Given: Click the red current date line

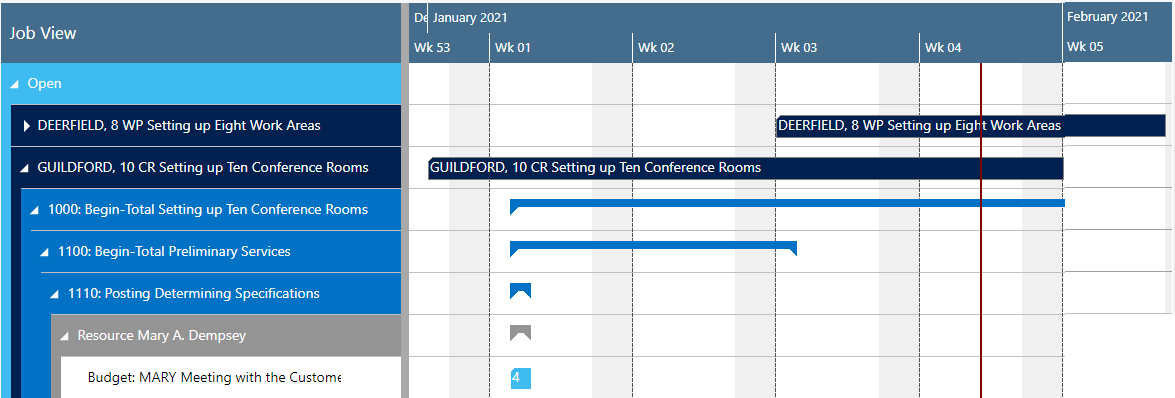Looking at the screenshot, I should point(981,225).
